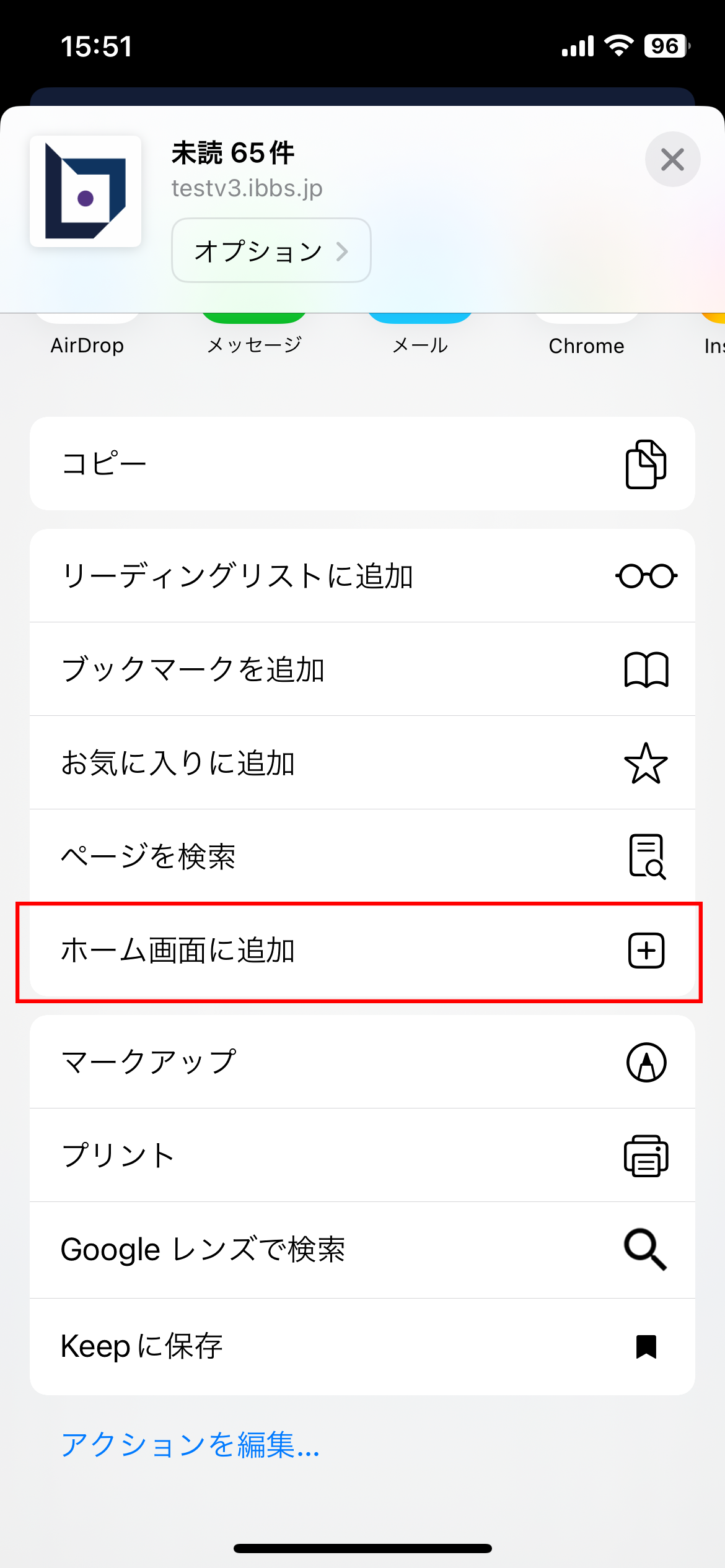Screen dimensions: 725x1568
Task: Tap the open book bookmark icon
Action: point(646,669)
